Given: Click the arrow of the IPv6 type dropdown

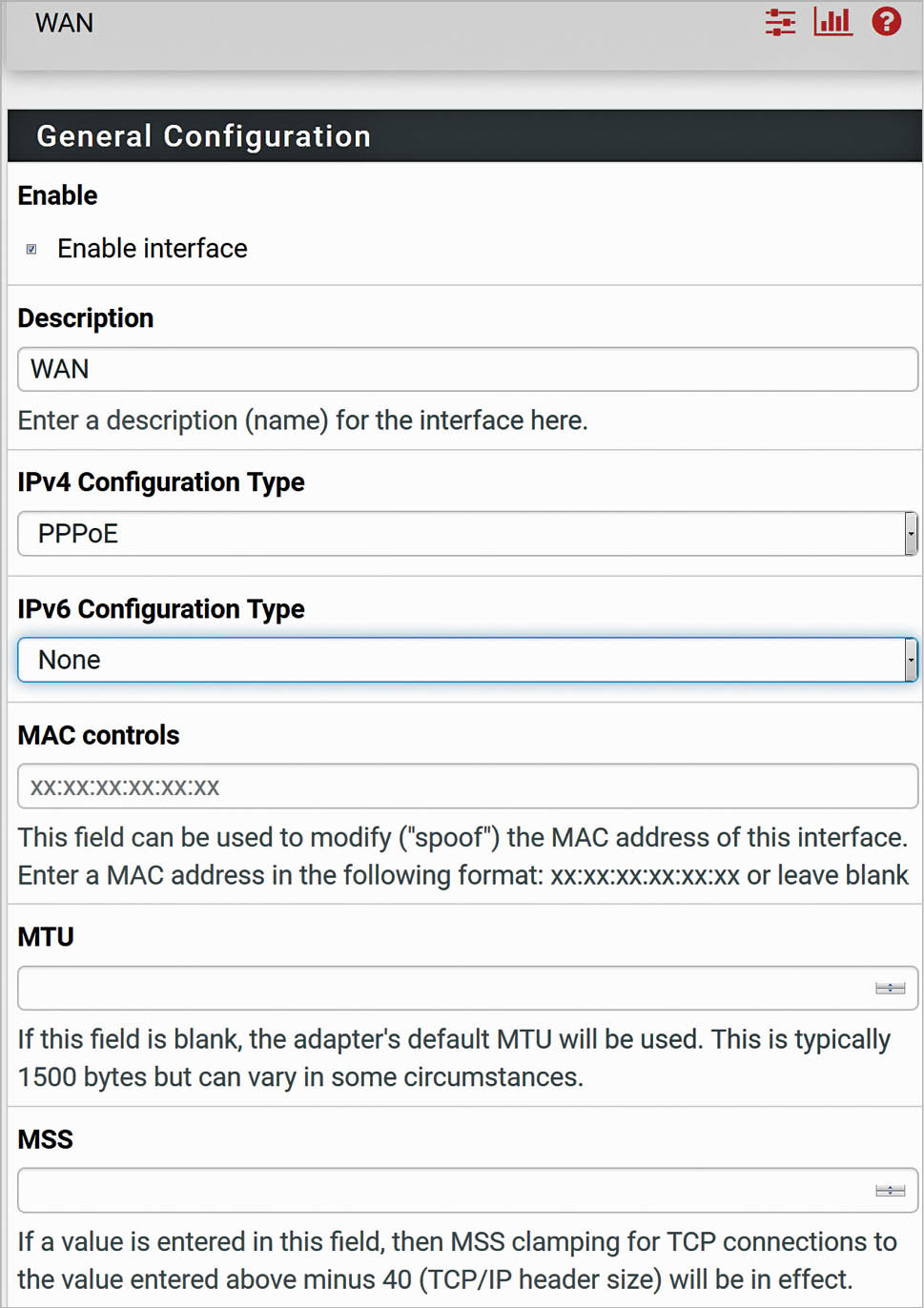Looking at the screenshot, I should [x=911, y=660].
